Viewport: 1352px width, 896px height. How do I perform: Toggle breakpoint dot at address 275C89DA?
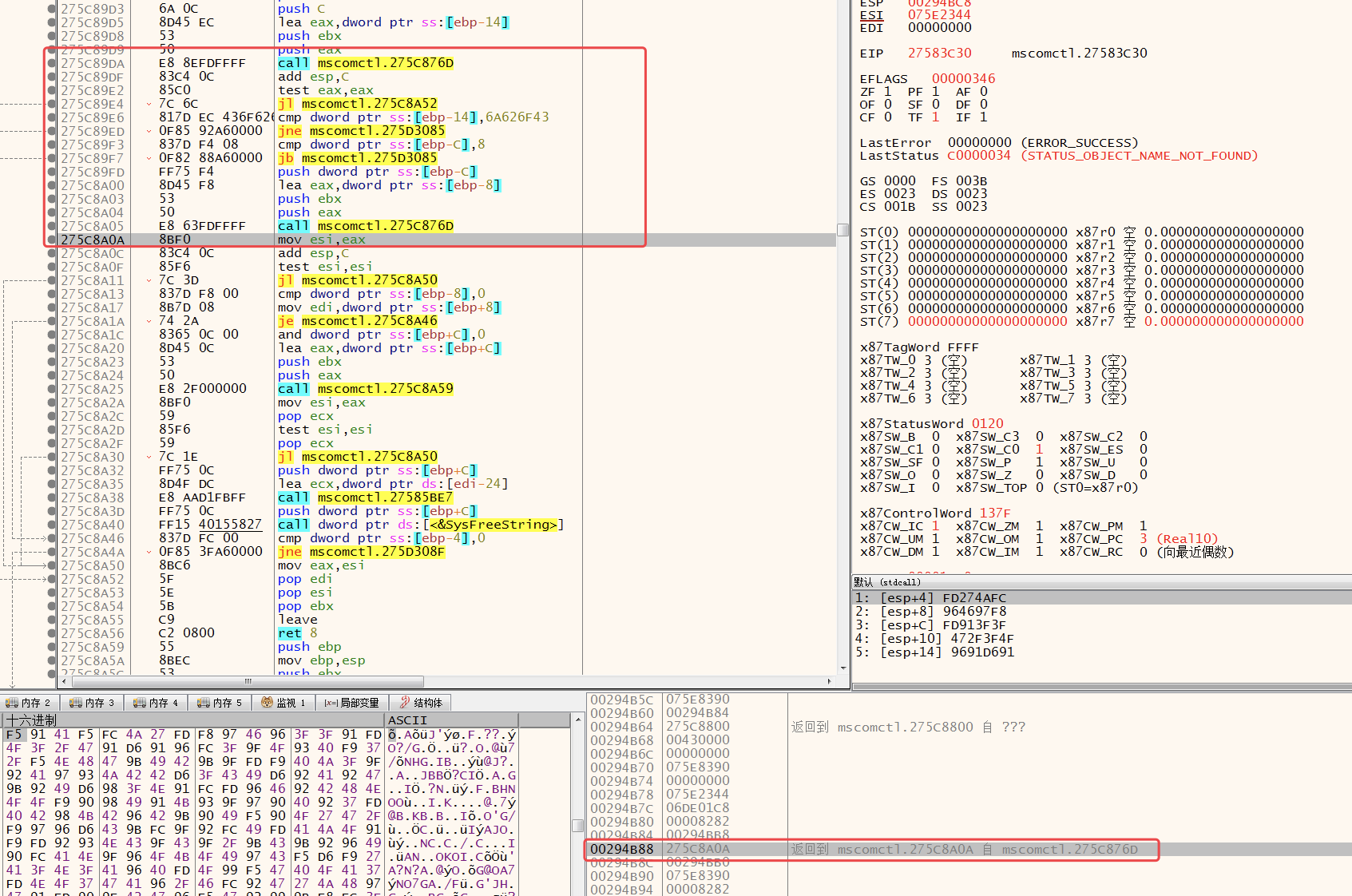point(52,63)
